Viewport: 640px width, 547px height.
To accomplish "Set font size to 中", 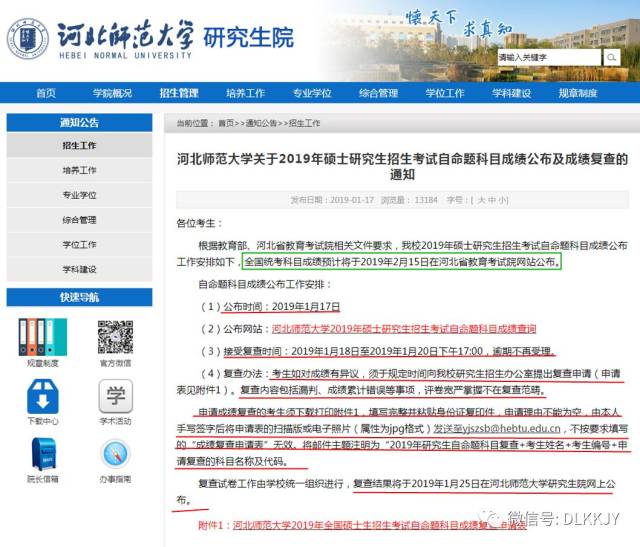I will click(492, 200).
